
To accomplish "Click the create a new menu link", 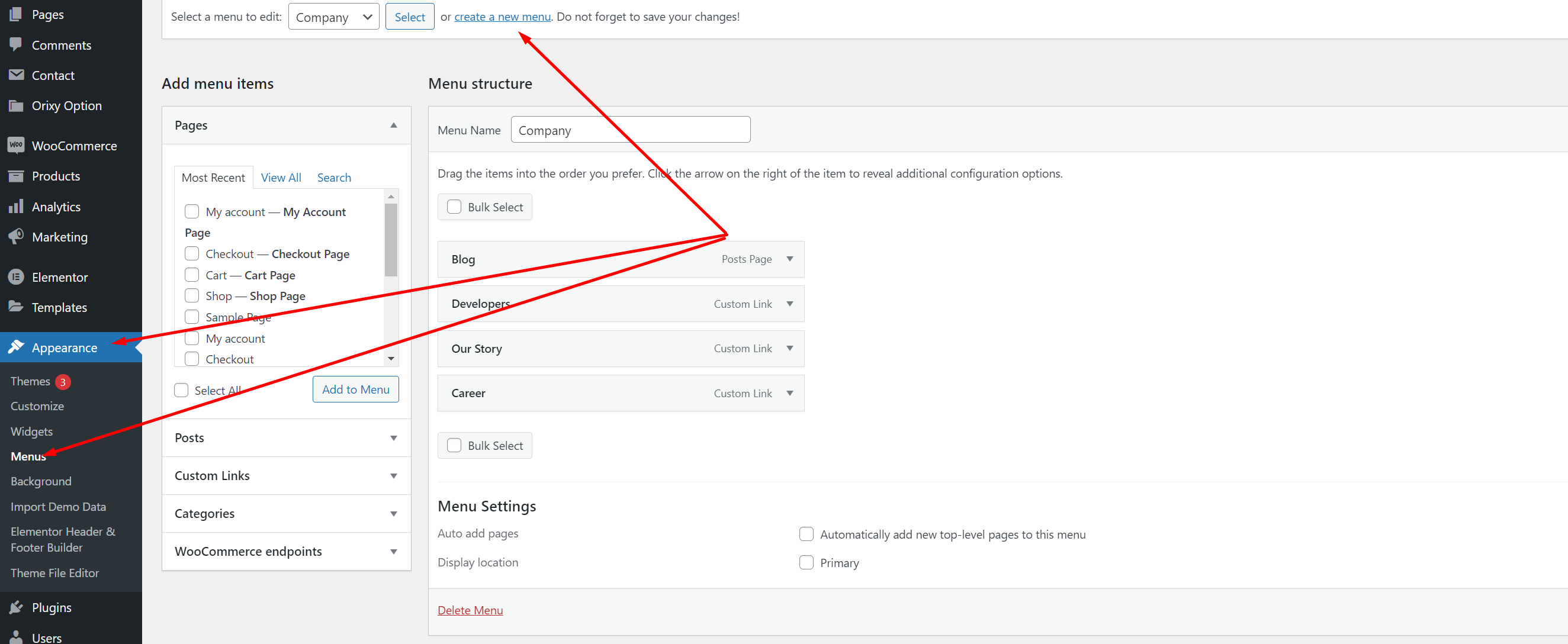I will pyautogui.click(x=502, y=17).
